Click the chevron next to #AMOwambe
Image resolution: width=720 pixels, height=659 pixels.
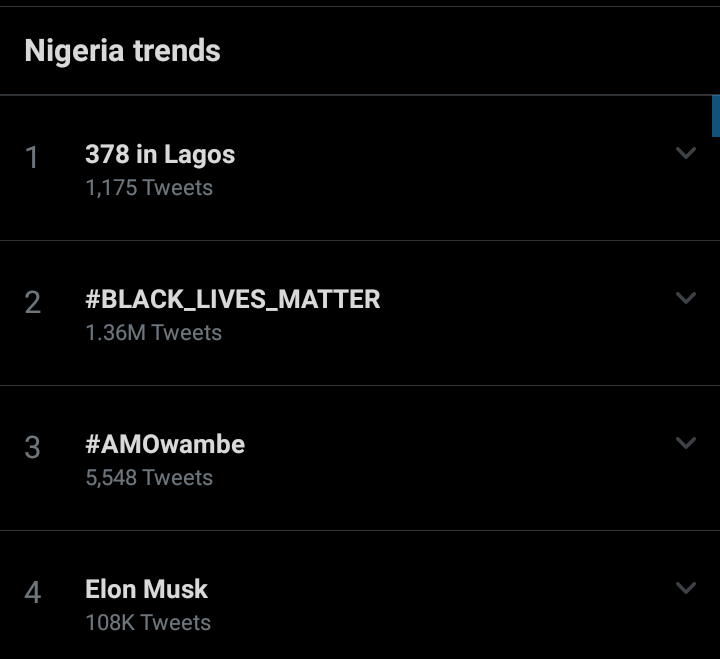click(x=685, y=443)
